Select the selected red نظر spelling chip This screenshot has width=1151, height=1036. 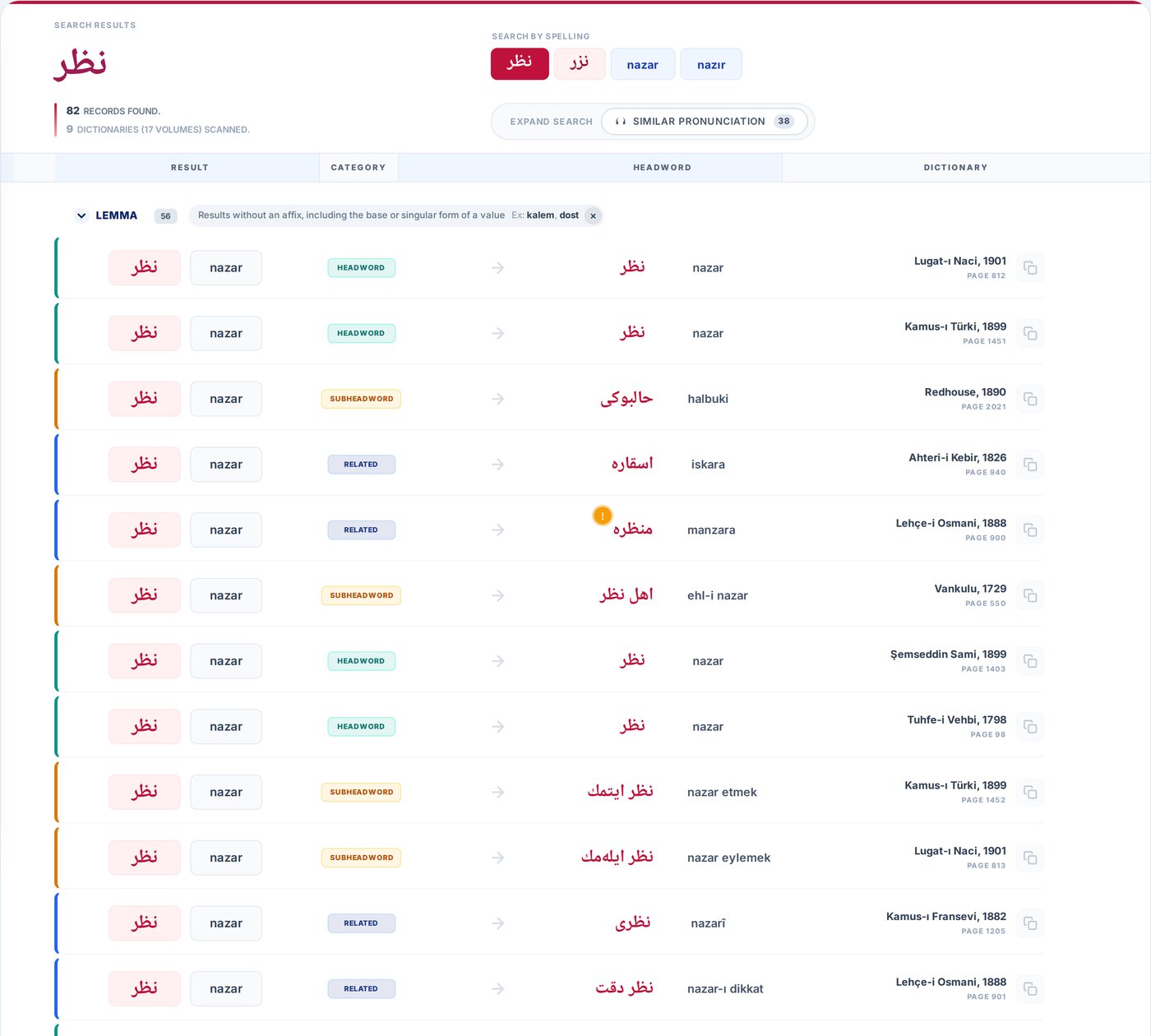click(x=520, y=64)
